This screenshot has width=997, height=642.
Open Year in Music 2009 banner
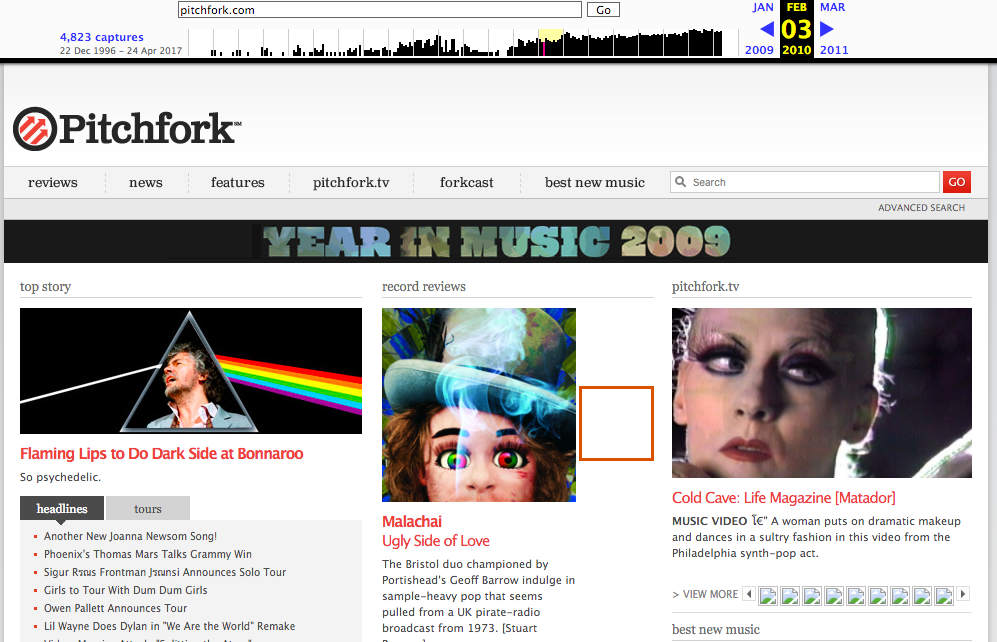pos(496,242)
